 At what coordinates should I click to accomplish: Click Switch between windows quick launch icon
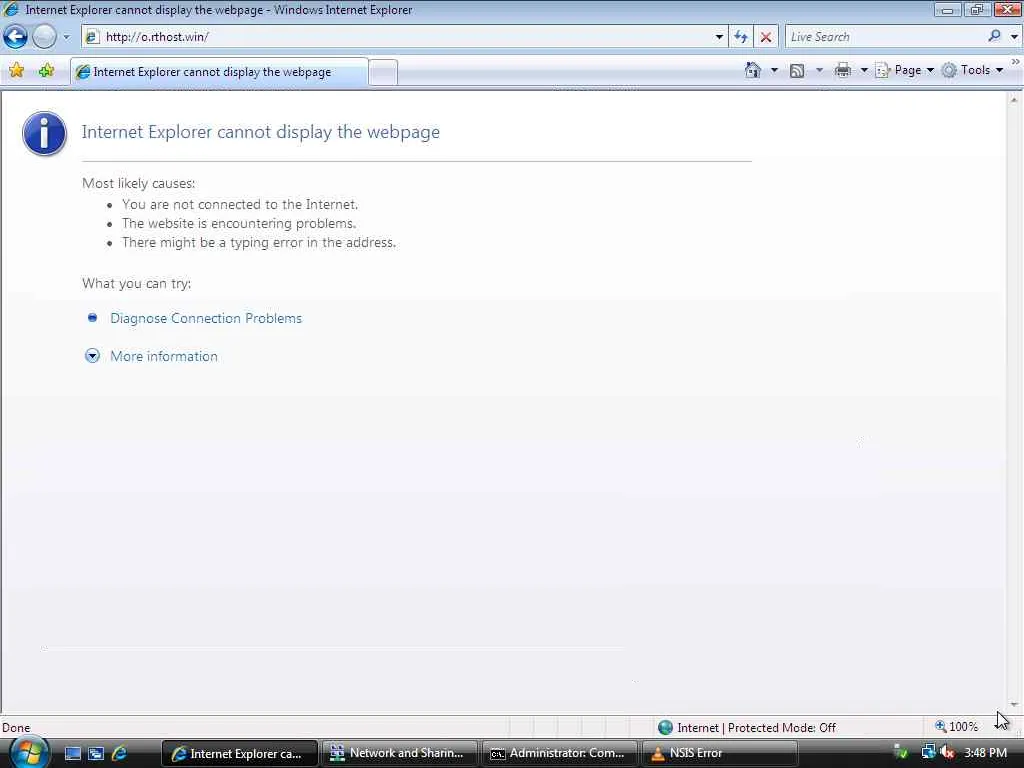(x=96, y=753)
